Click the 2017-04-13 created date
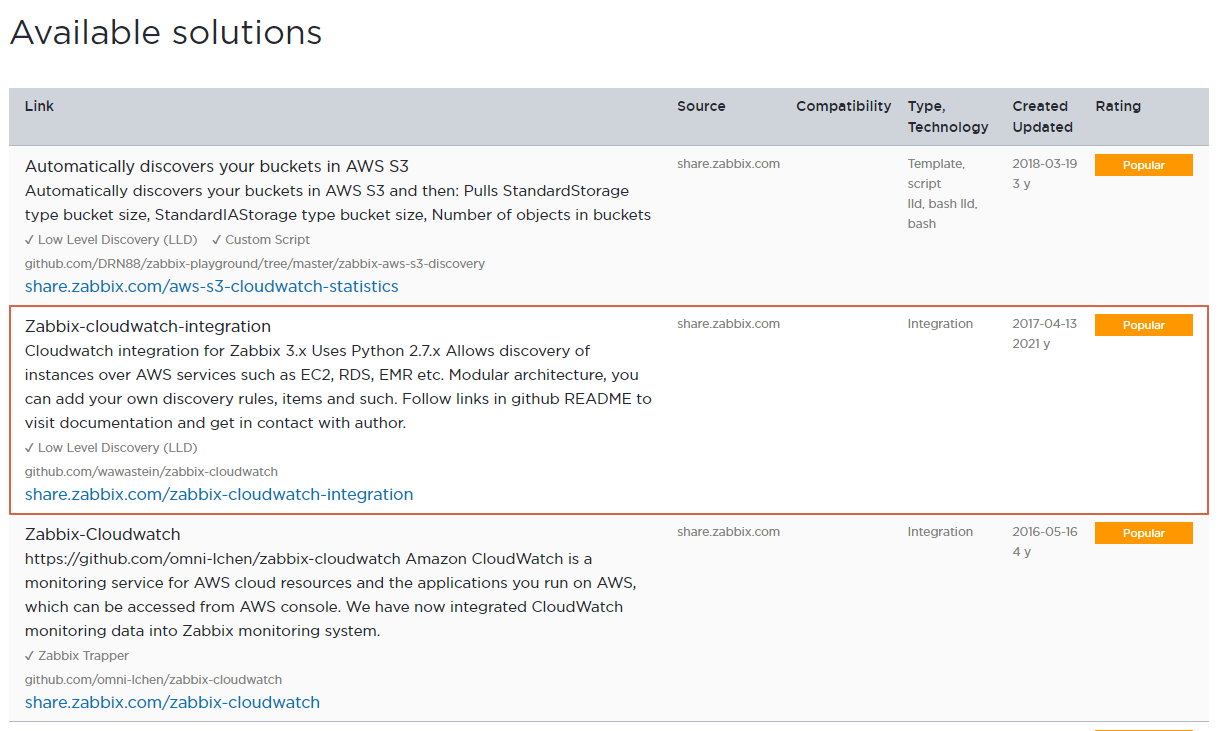The width and height of the screenshot is (1219, 731). click(1045, 324)
